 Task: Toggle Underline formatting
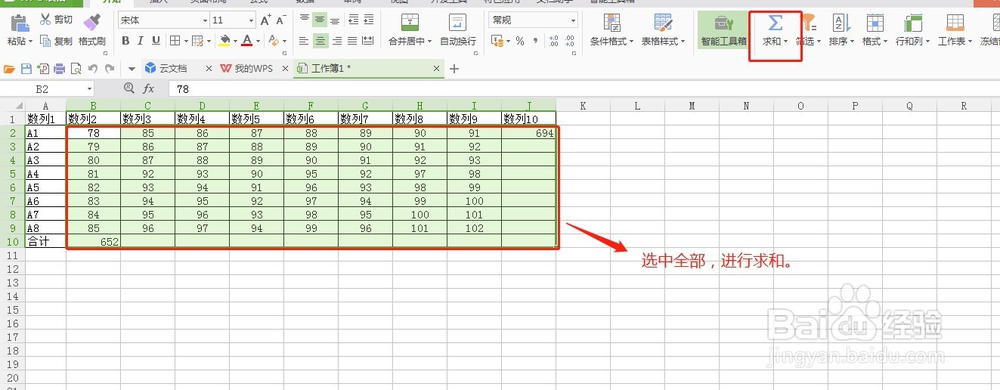[155, 41]
